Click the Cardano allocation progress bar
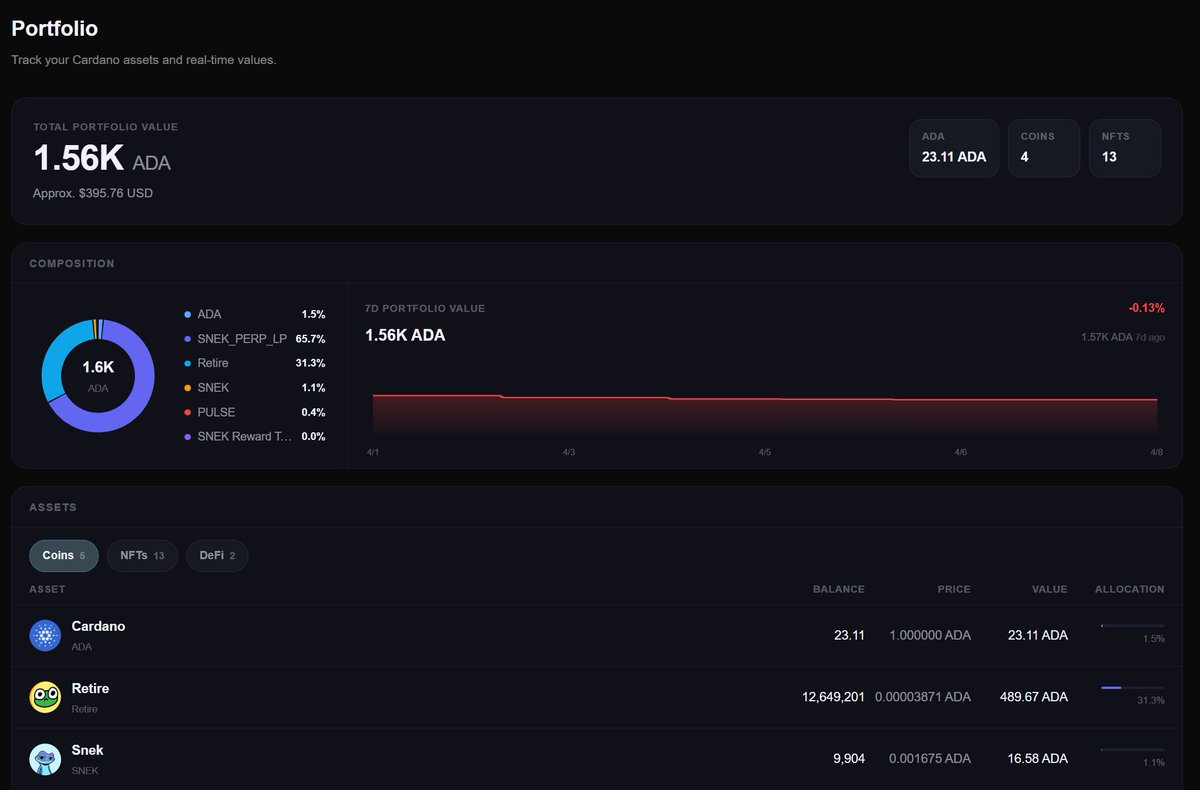The height and width of the screenshot is (790, 1200). (1132, 626)
